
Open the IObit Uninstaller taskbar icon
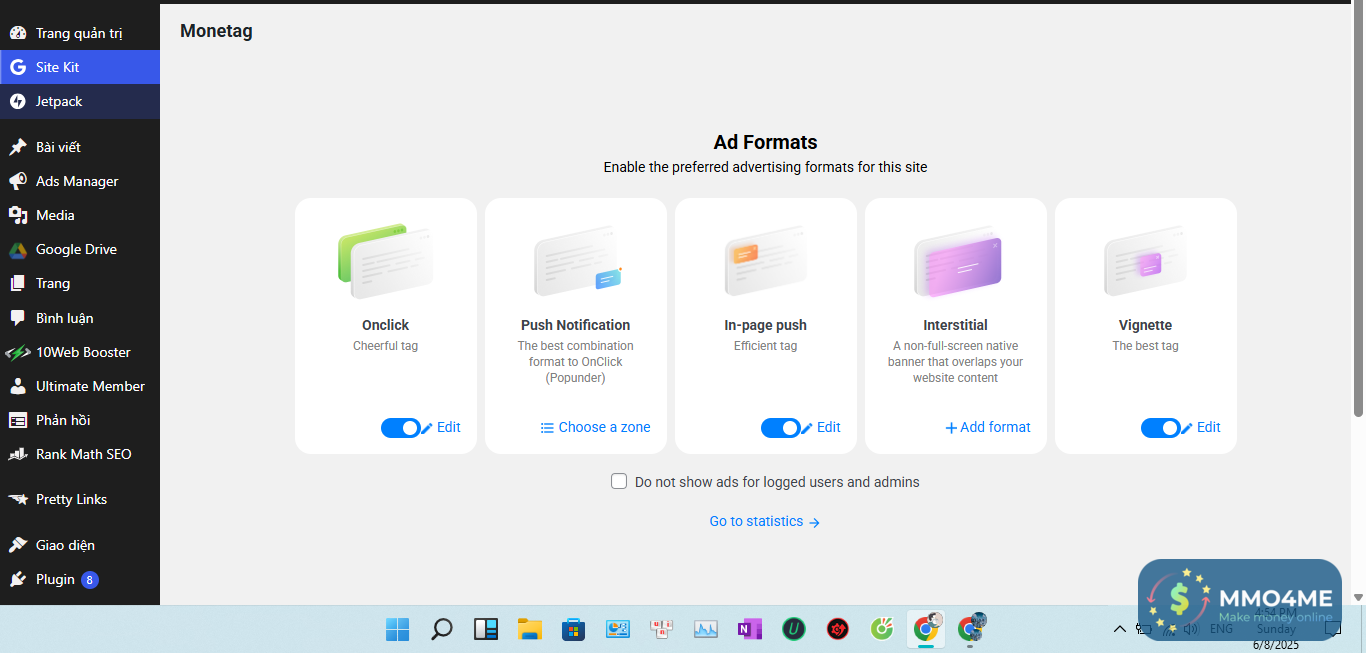tap(793, 629)
